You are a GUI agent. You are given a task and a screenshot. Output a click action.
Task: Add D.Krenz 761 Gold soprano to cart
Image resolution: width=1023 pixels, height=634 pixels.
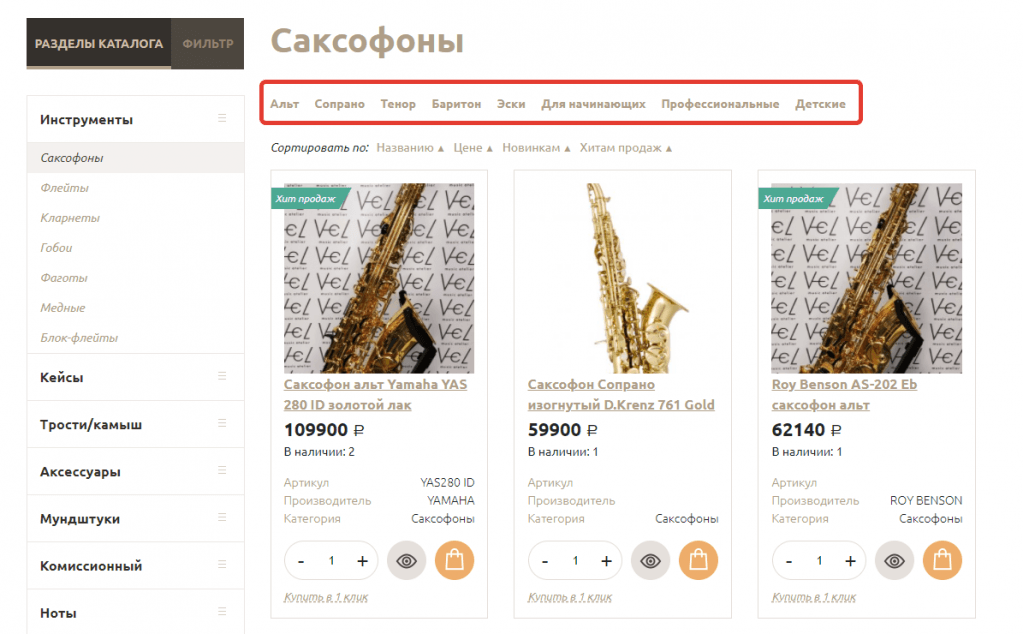coord(698,561)
